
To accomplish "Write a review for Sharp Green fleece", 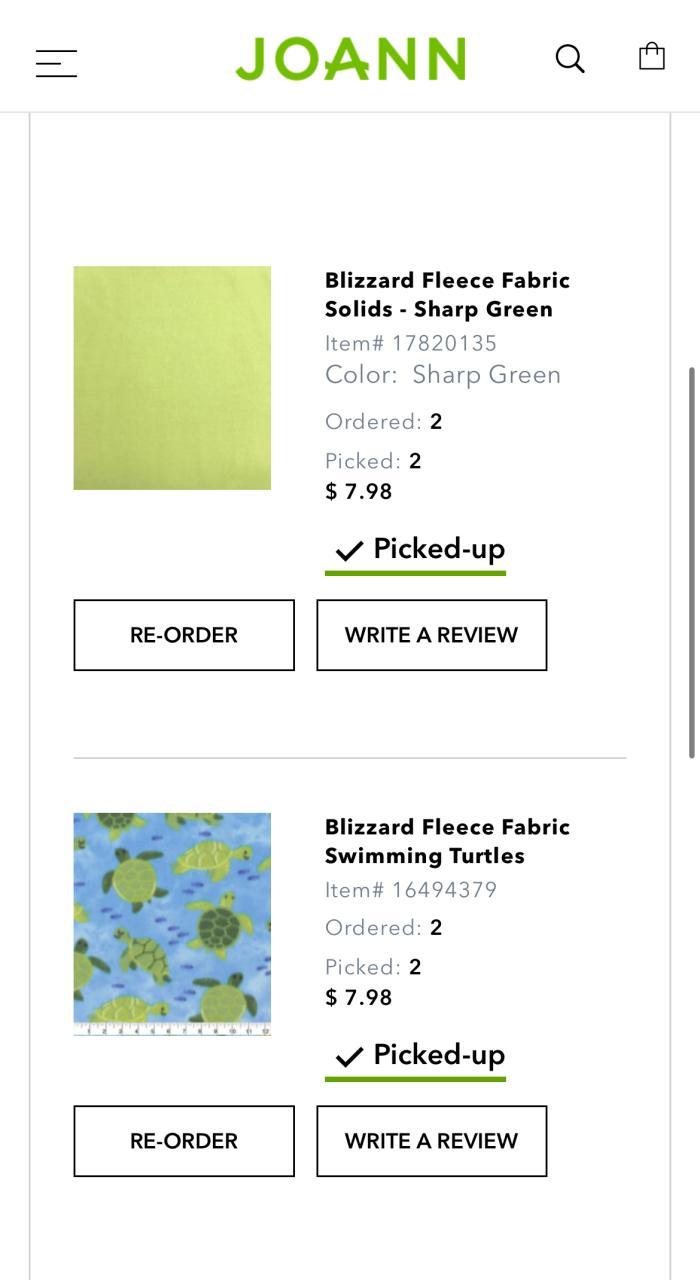I will [432, 635].
